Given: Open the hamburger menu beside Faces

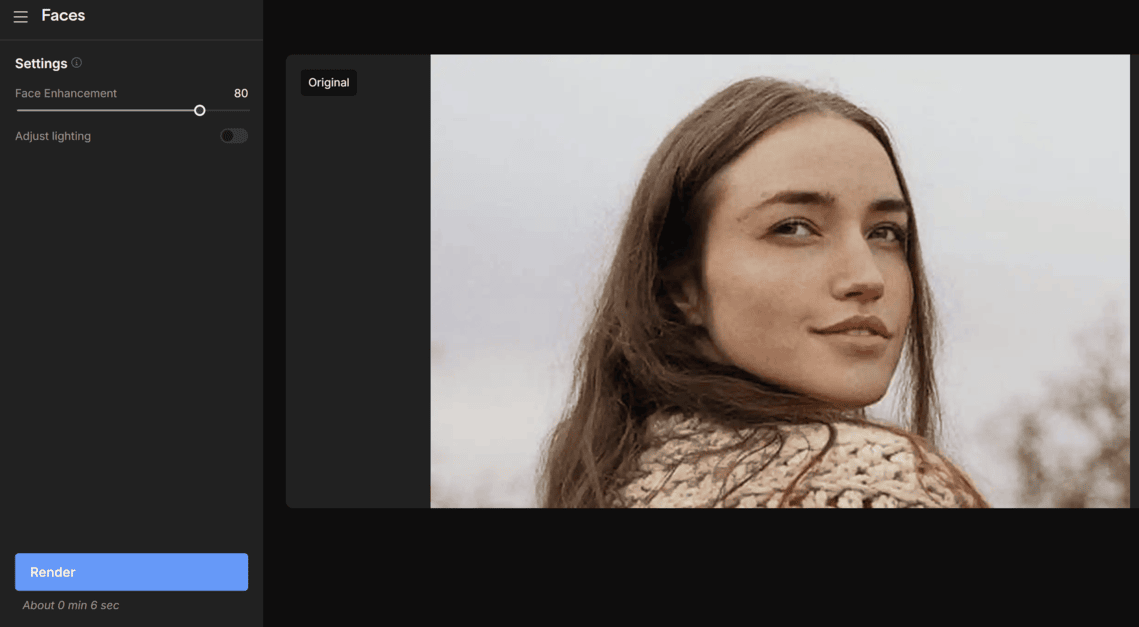Looking at the screenshot, I should (20, 17).
